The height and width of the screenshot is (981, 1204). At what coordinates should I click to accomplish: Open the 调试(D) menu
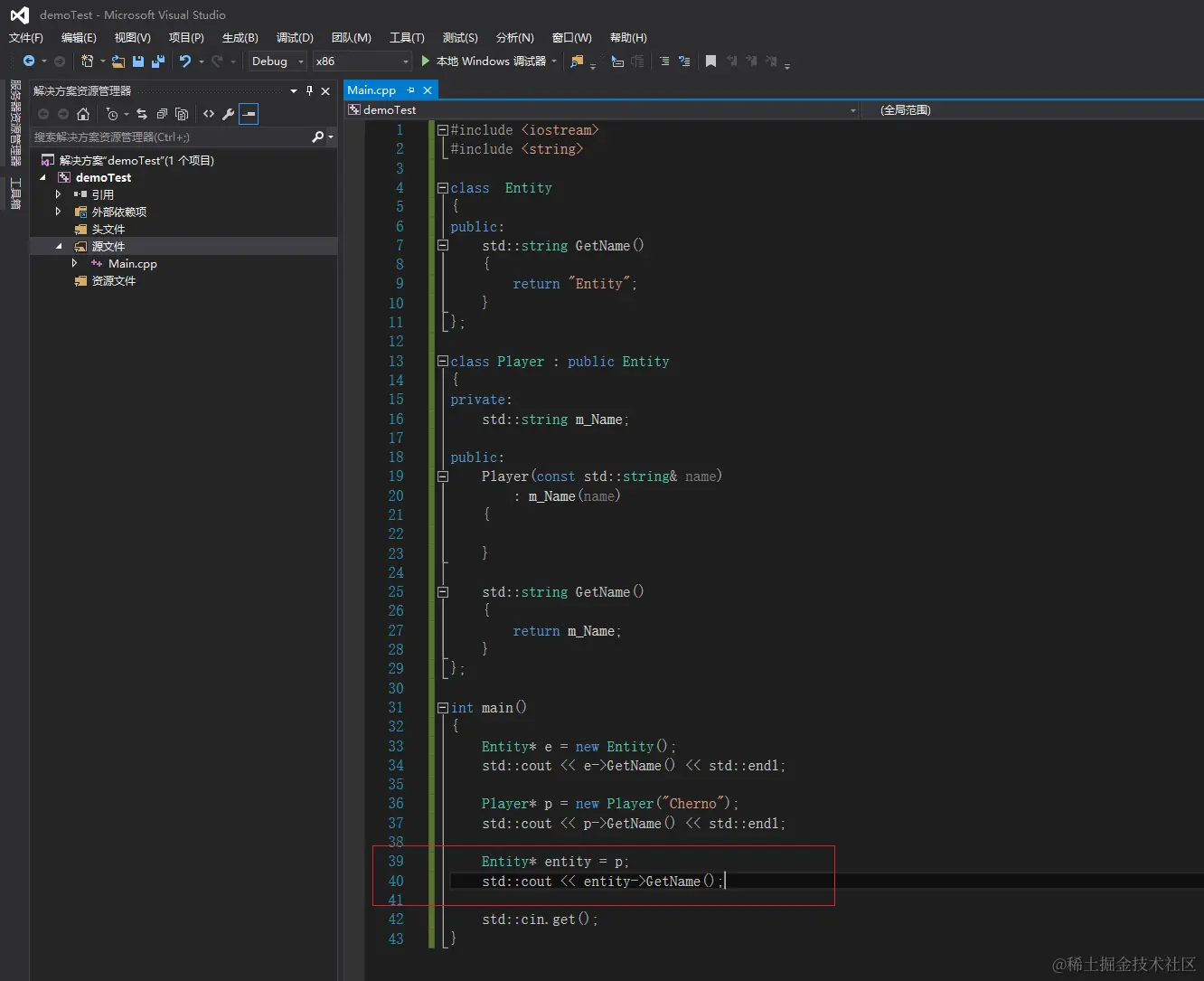[295, 38]
